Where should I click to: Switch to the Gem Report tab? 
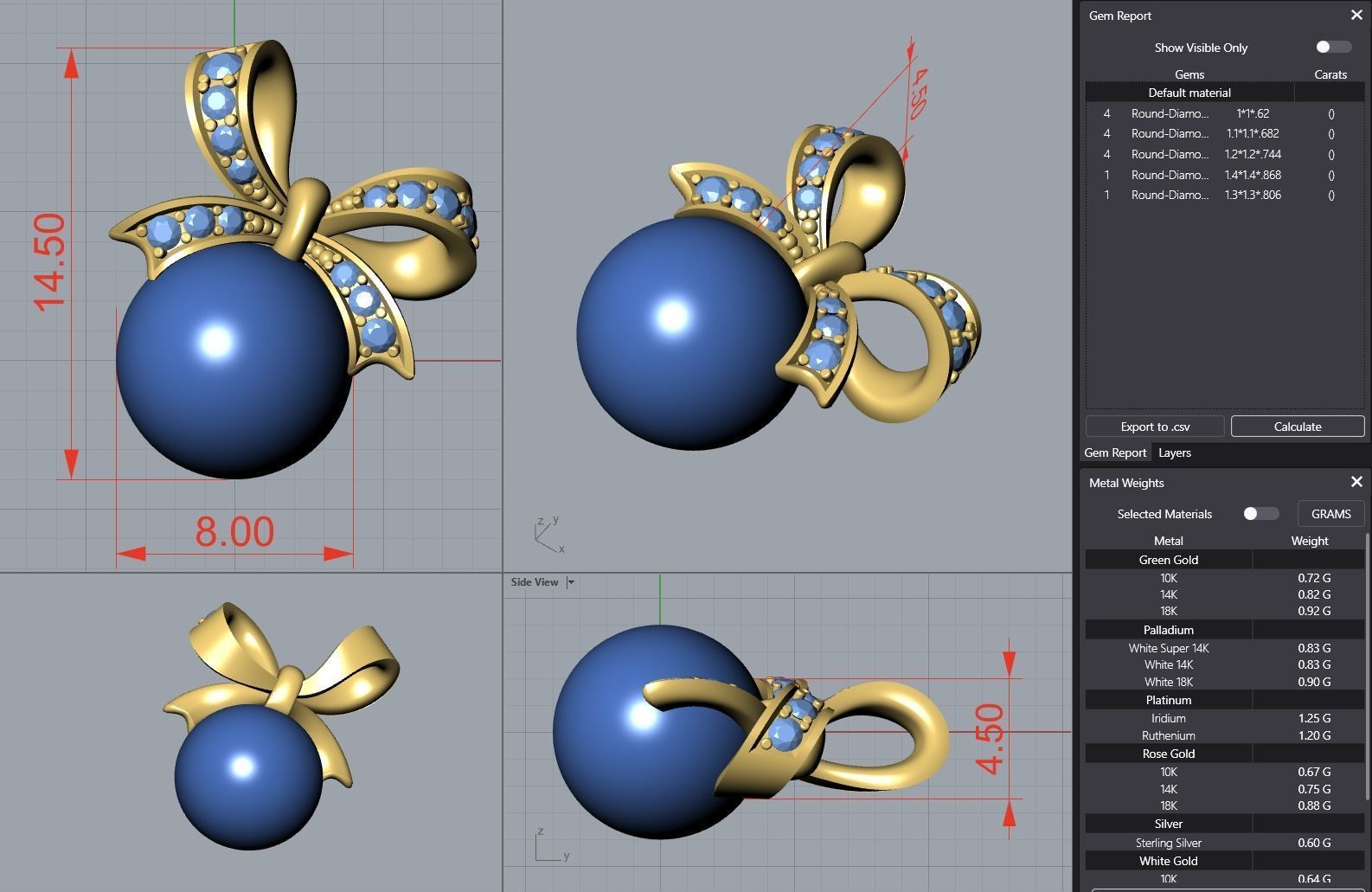point(1115,452)
